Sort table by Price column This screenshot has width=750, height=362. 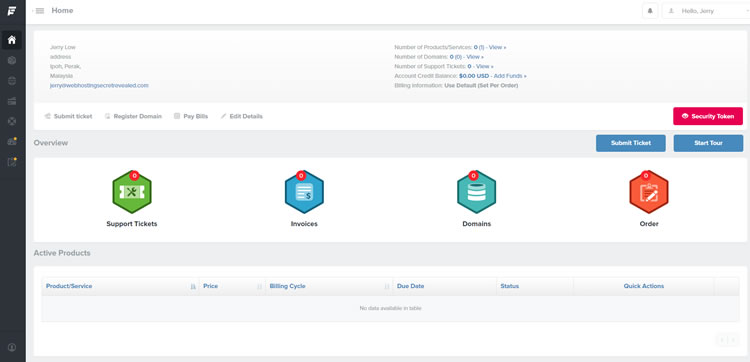[232, 286]
